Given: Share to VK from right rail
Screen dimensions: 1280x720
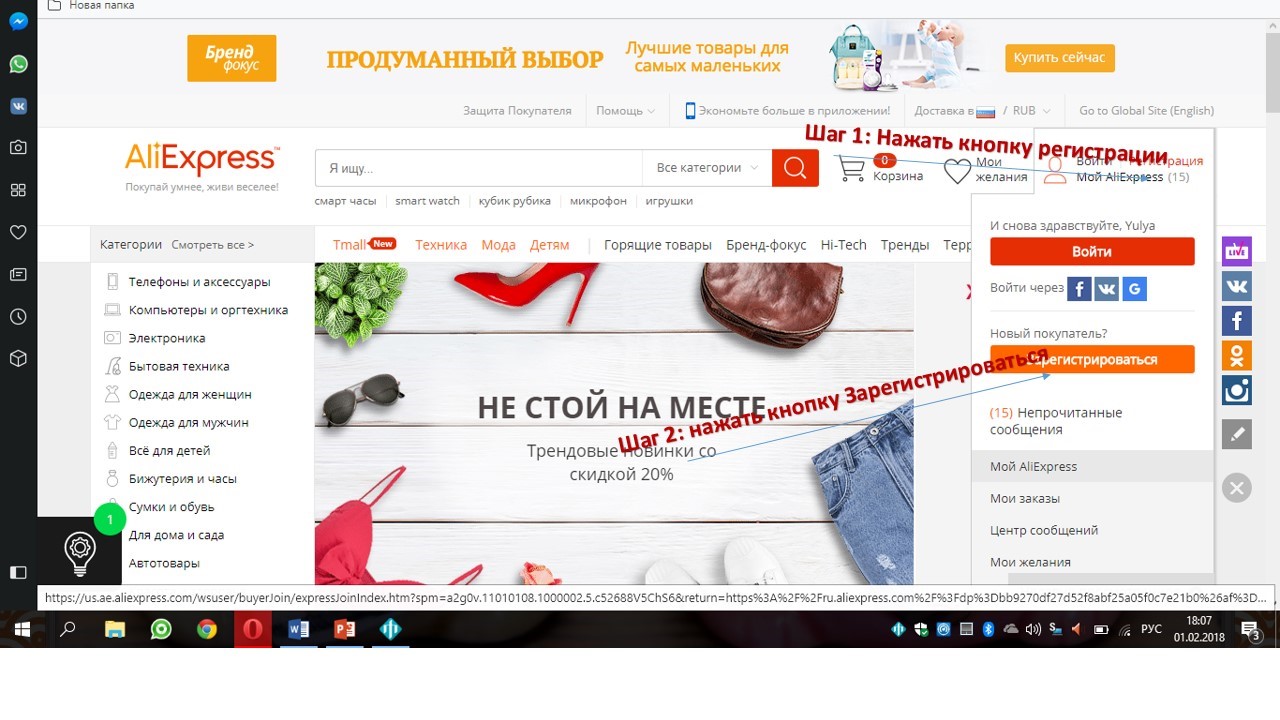Looking at the screenshot, I should (x=1237, y=285).
